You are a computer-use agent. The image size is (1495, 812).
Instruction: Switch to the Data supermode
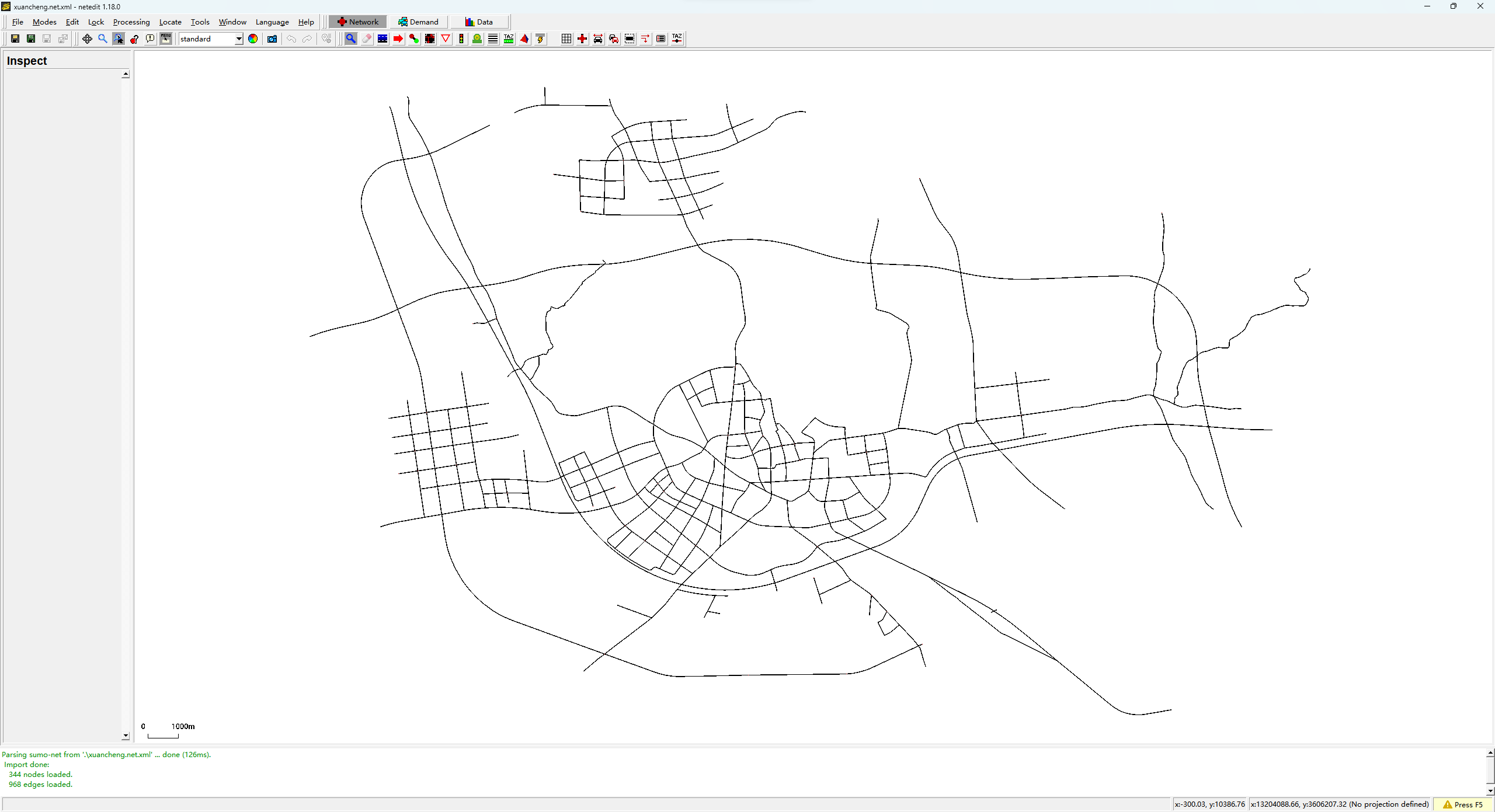click(x=479, y=22)
